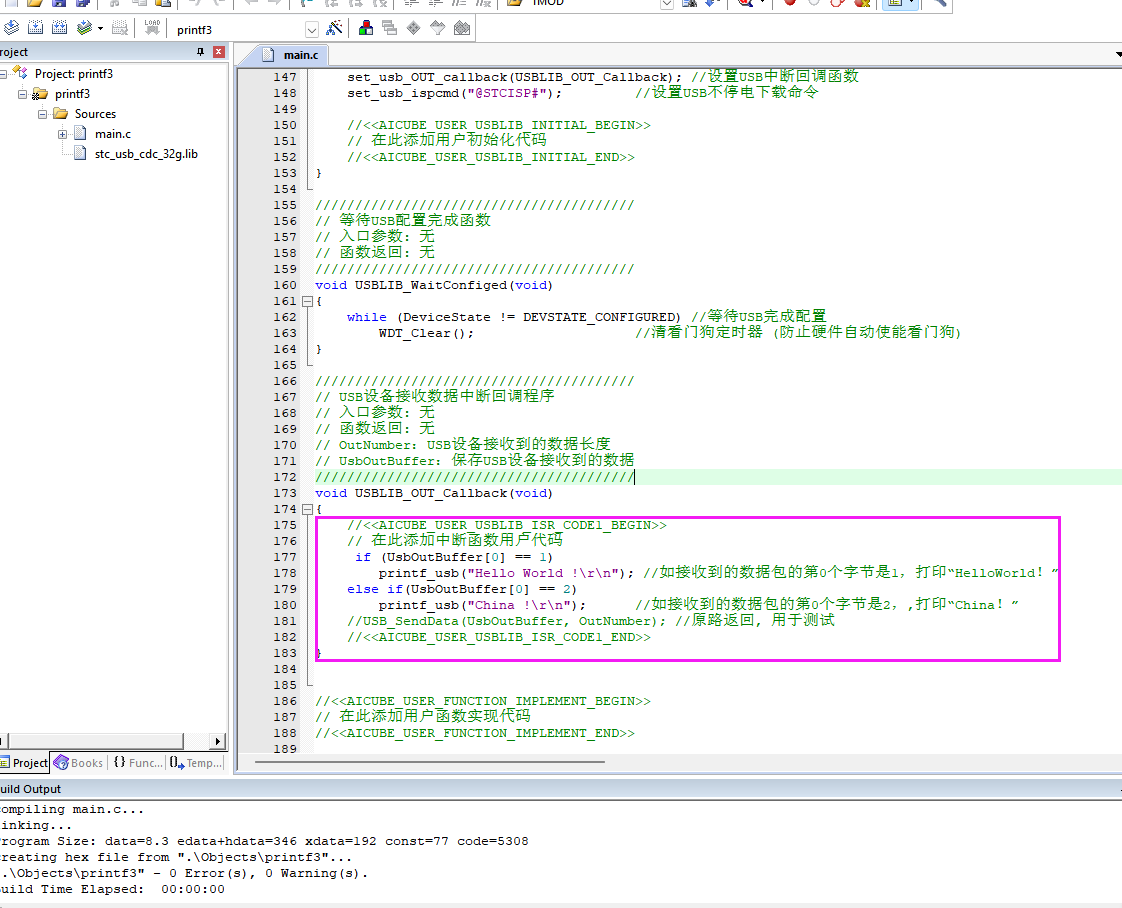Open the Manage Project Items icon
Image resolution: width=1122 pixels, height=908 pixels.
[x=366, y=29]
